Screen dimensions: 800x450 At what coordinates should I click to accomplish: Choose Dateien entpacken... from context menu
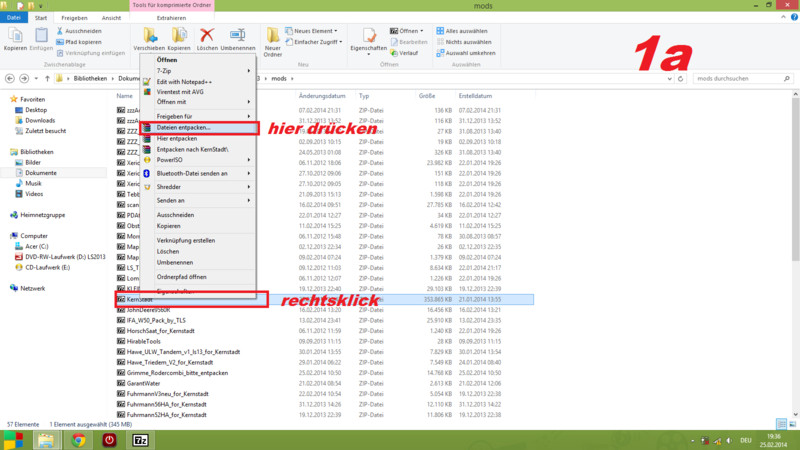[198, 128]
